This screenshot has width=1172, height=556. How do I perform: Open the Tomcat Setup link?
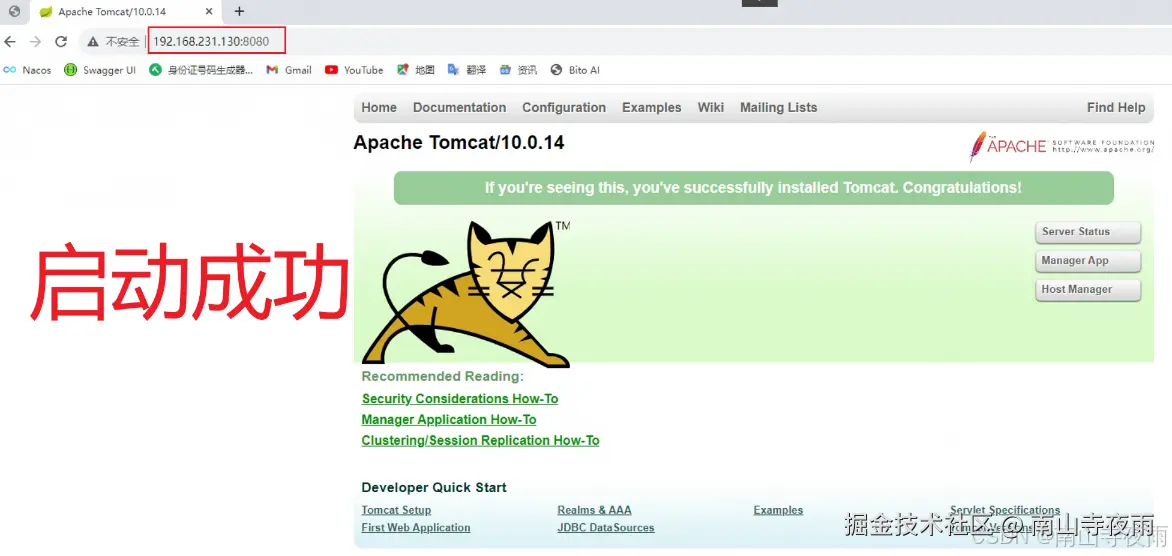pyautogui.click(x=396, y=510)
